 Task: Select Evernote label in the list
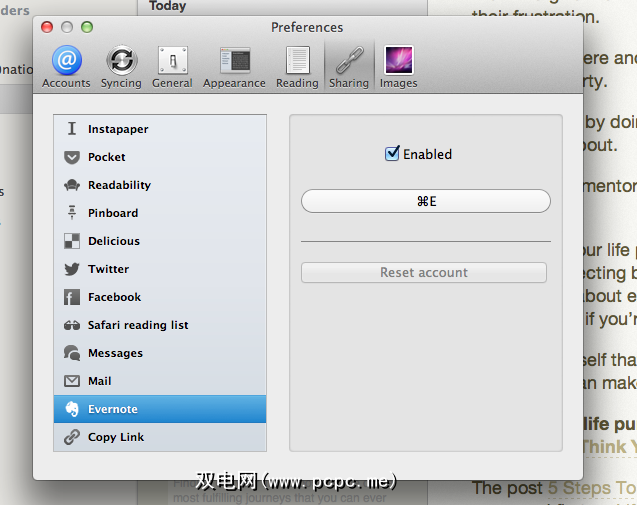113,409
